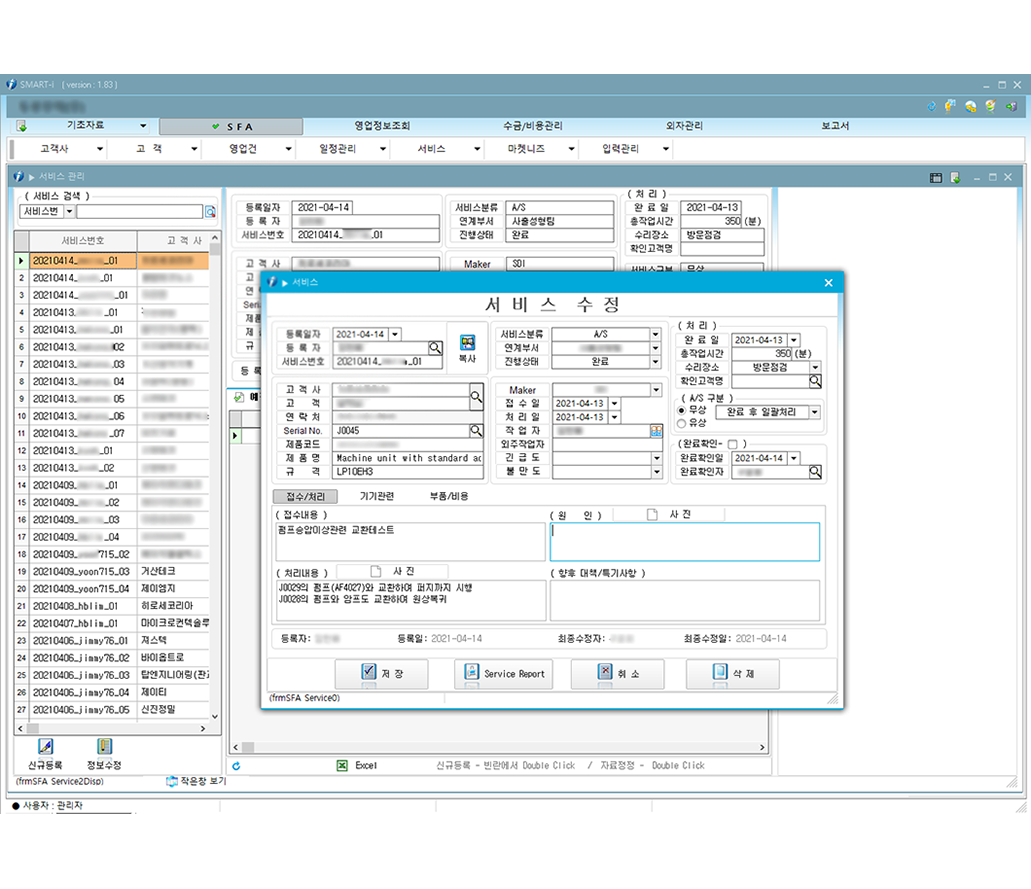Open Serial No. lookup magnifier
Image resolution: width=1031 pixels, height=889 pixels.
(476, 431)
